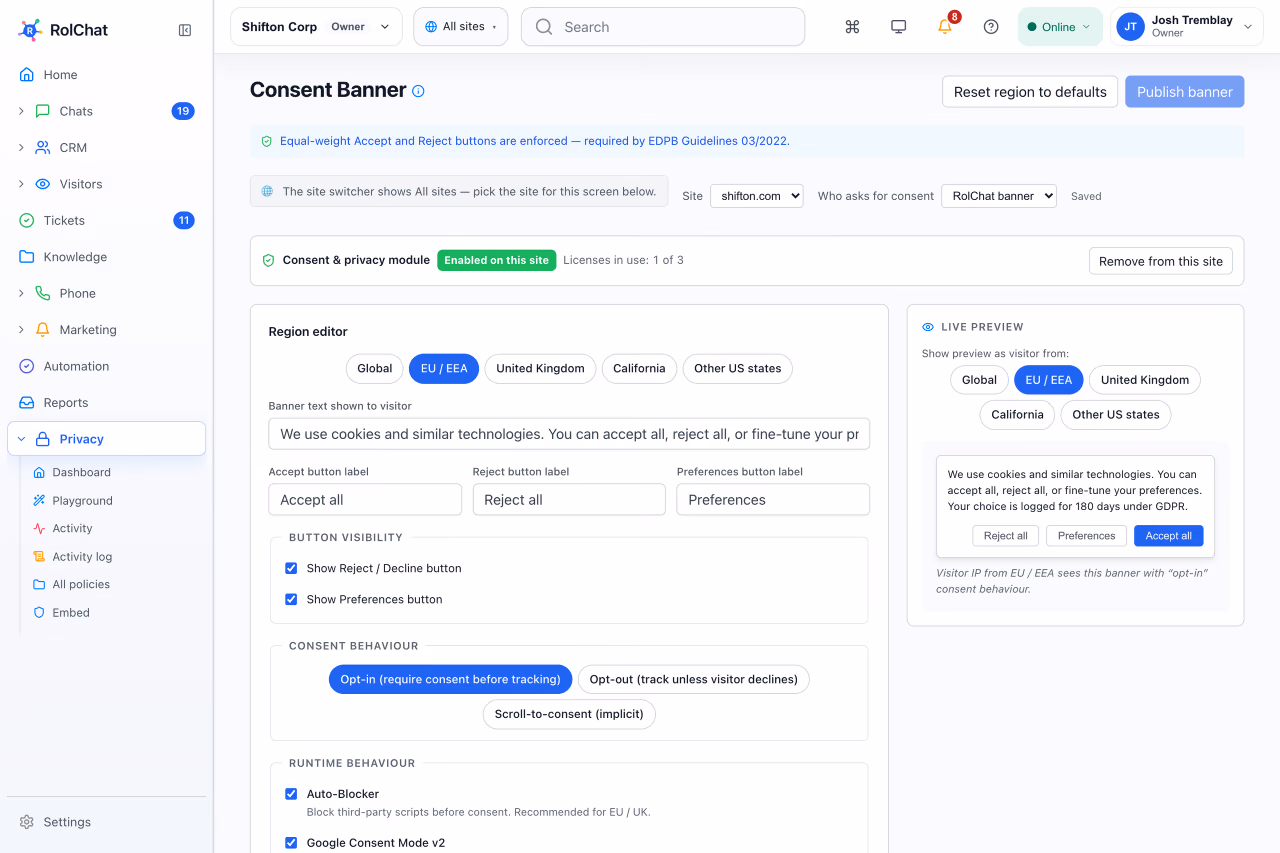The width and height of the screenshot is (1280, 853).
Task: Collapse the sidebar with the panel icon
Action: [185, 30]
